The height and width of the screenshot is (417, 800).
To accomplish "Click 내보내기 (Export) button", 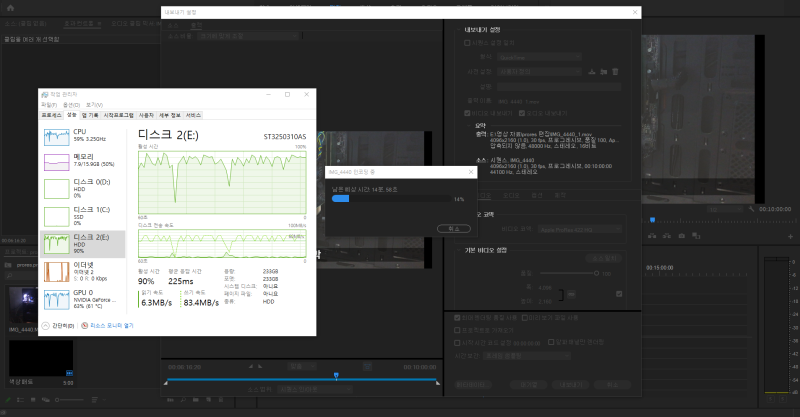I will click(570, 384).
